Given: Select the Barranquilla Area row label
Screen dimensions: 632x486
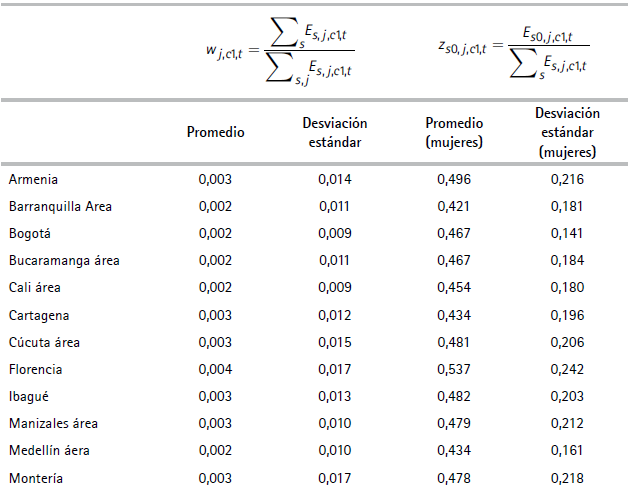Looking at the screenshot, I should click(60, 207).
